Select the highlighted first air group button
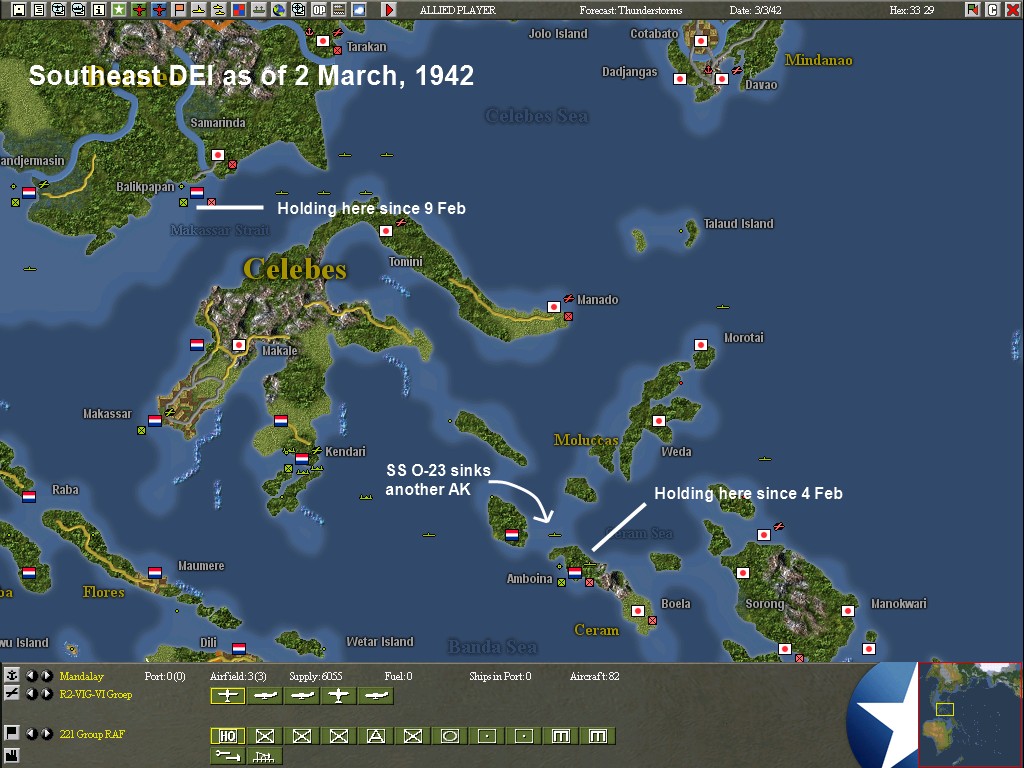Viewport: 1024px width, 768px height. click(x=227, y=696)
